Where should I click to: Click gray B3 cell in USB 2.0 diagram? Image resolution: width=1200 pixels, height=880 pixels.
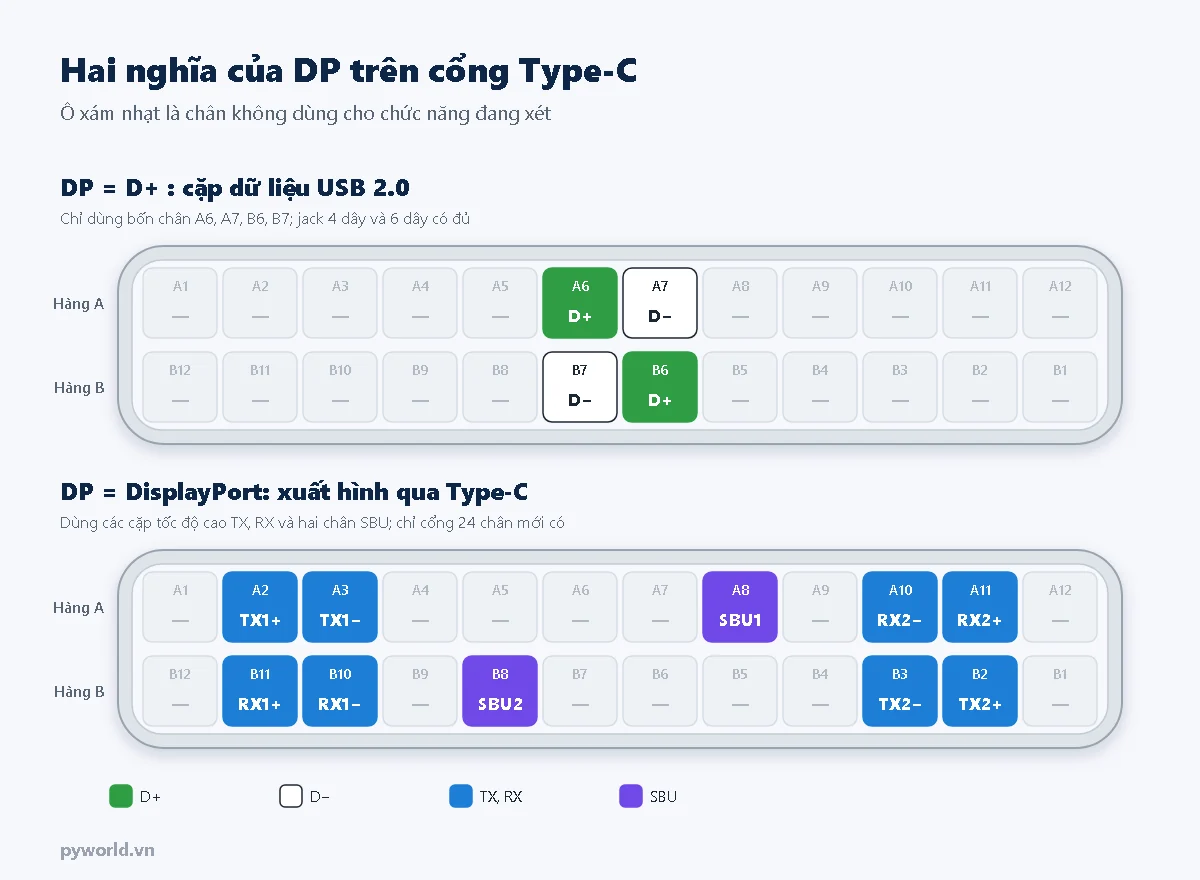[900, 387]
